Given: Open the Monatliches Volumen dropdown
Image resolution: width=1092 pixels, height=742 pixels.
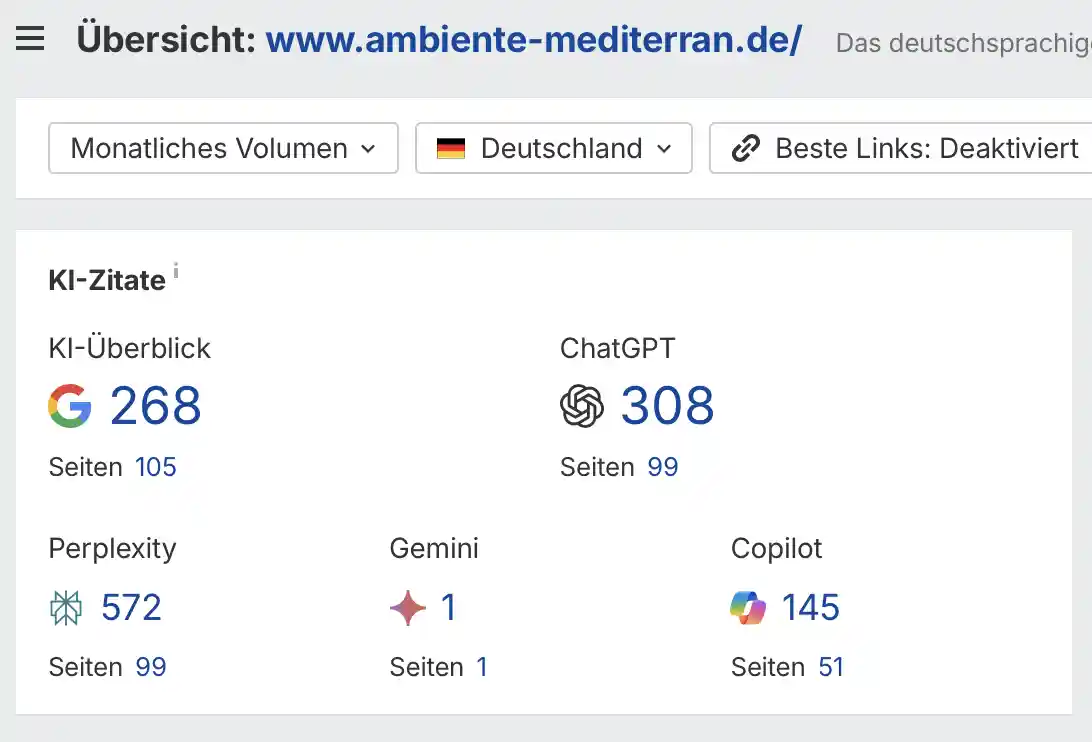Looking at the screenshot, I should coord(222,148).
